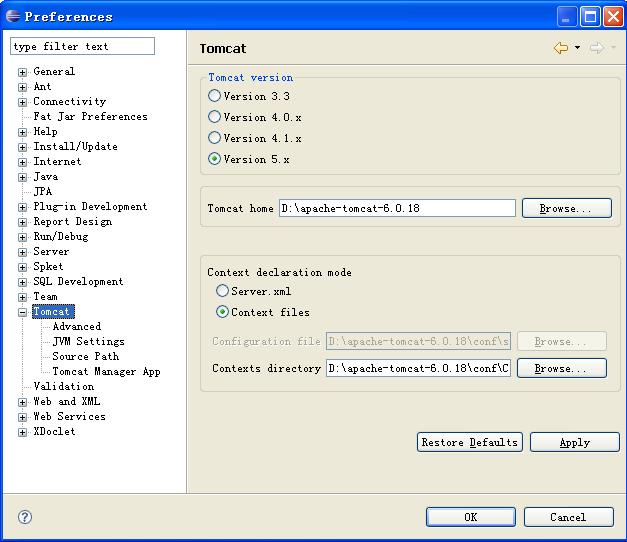The width and height of the screenshot is (627, 542).
Task: Confirm with the OK button
Action: 471,517
